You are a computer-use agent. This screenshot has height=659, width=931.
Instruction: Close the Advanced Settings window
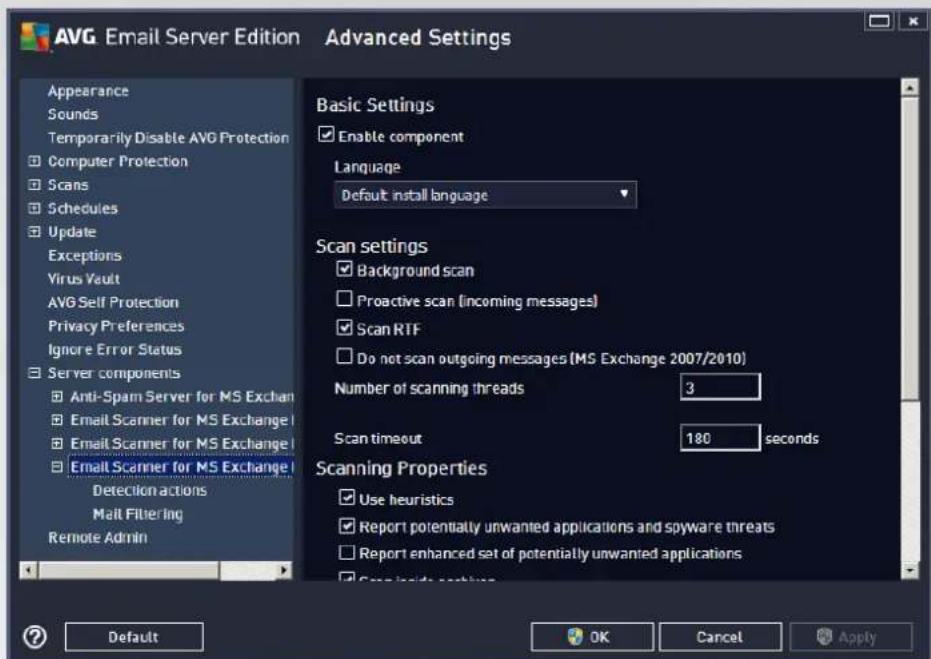click(913, 21)
